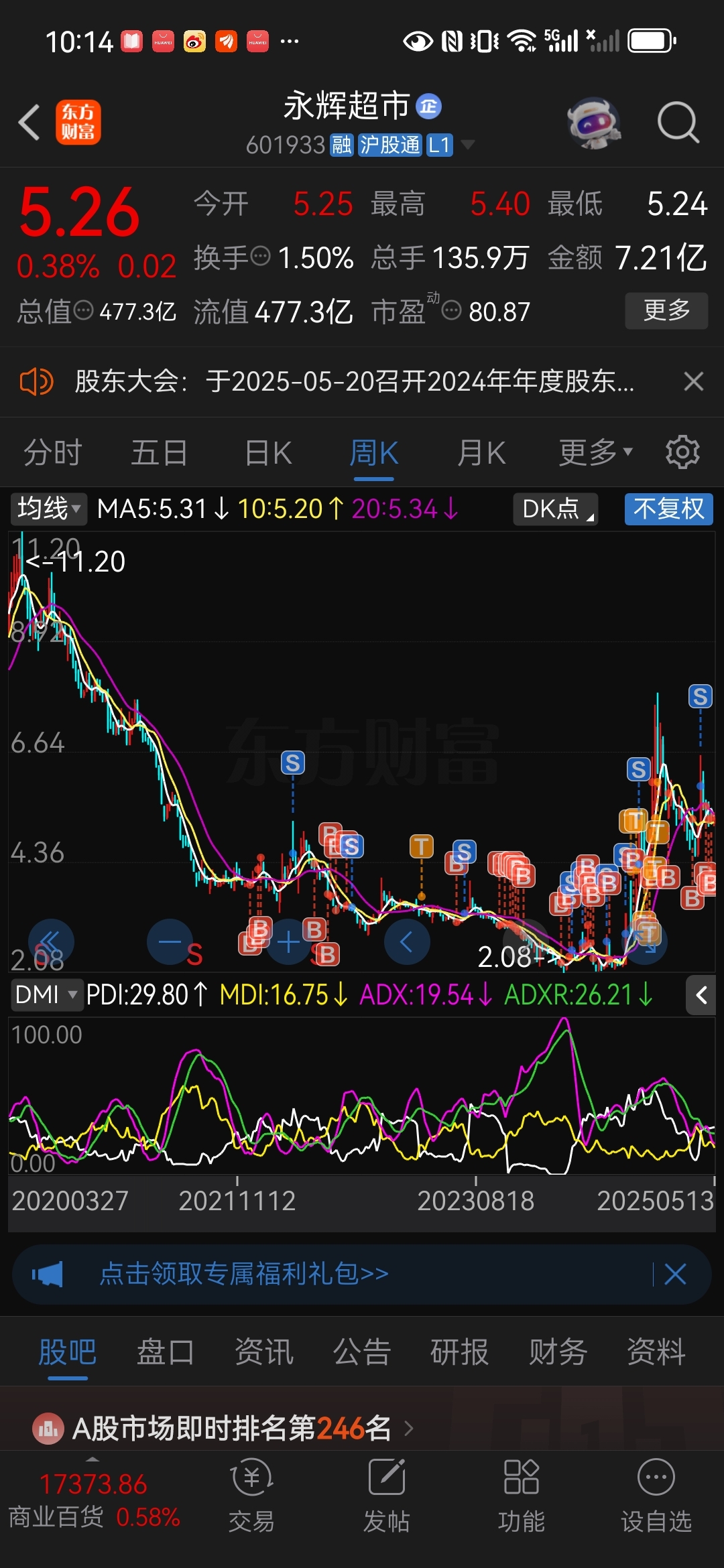Select the 股吧 tab
724x1568 pixels.
68,1352
